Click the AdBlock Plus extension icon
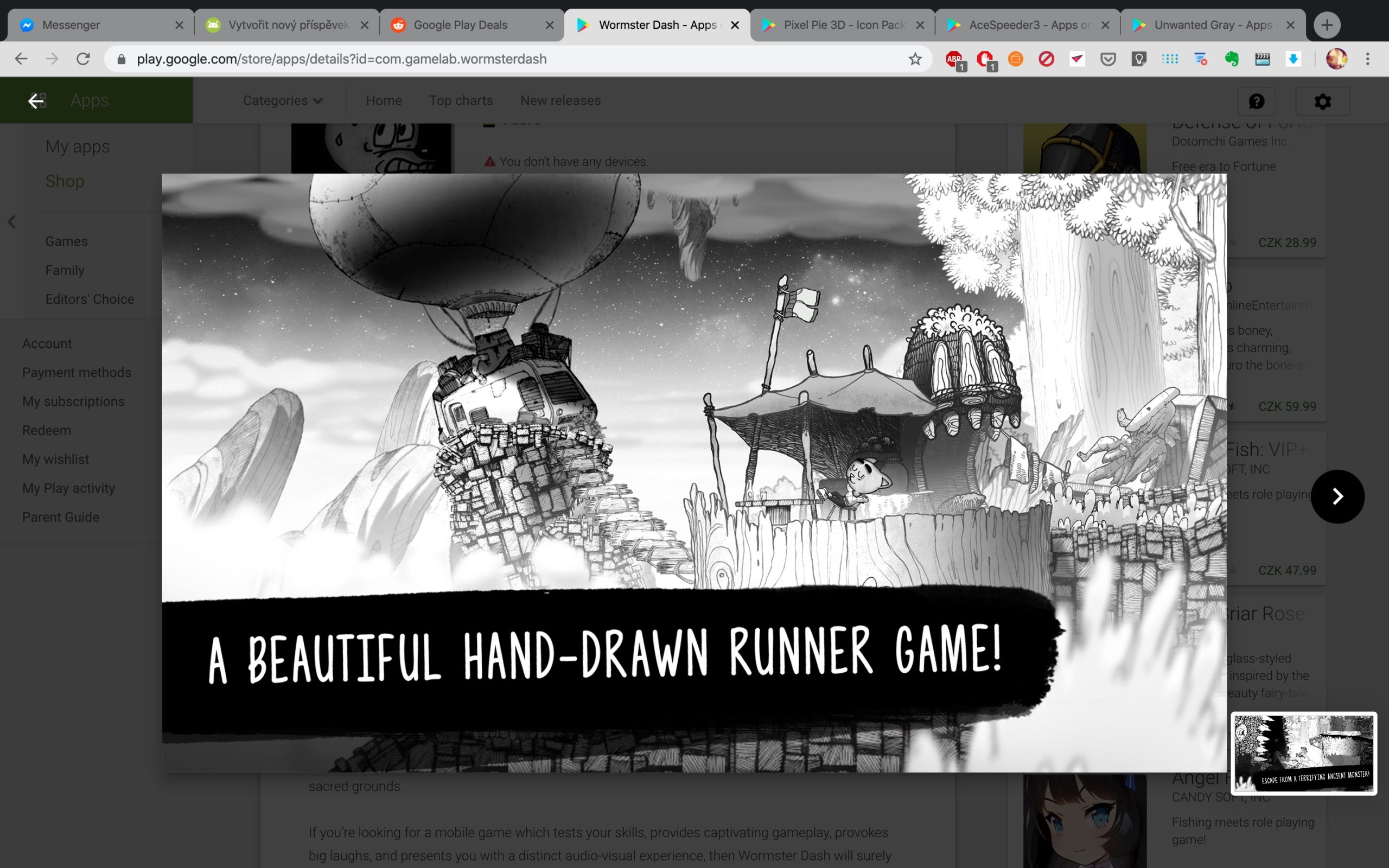This screenshot has width=1389, height=868. click(x=954, y=59)
